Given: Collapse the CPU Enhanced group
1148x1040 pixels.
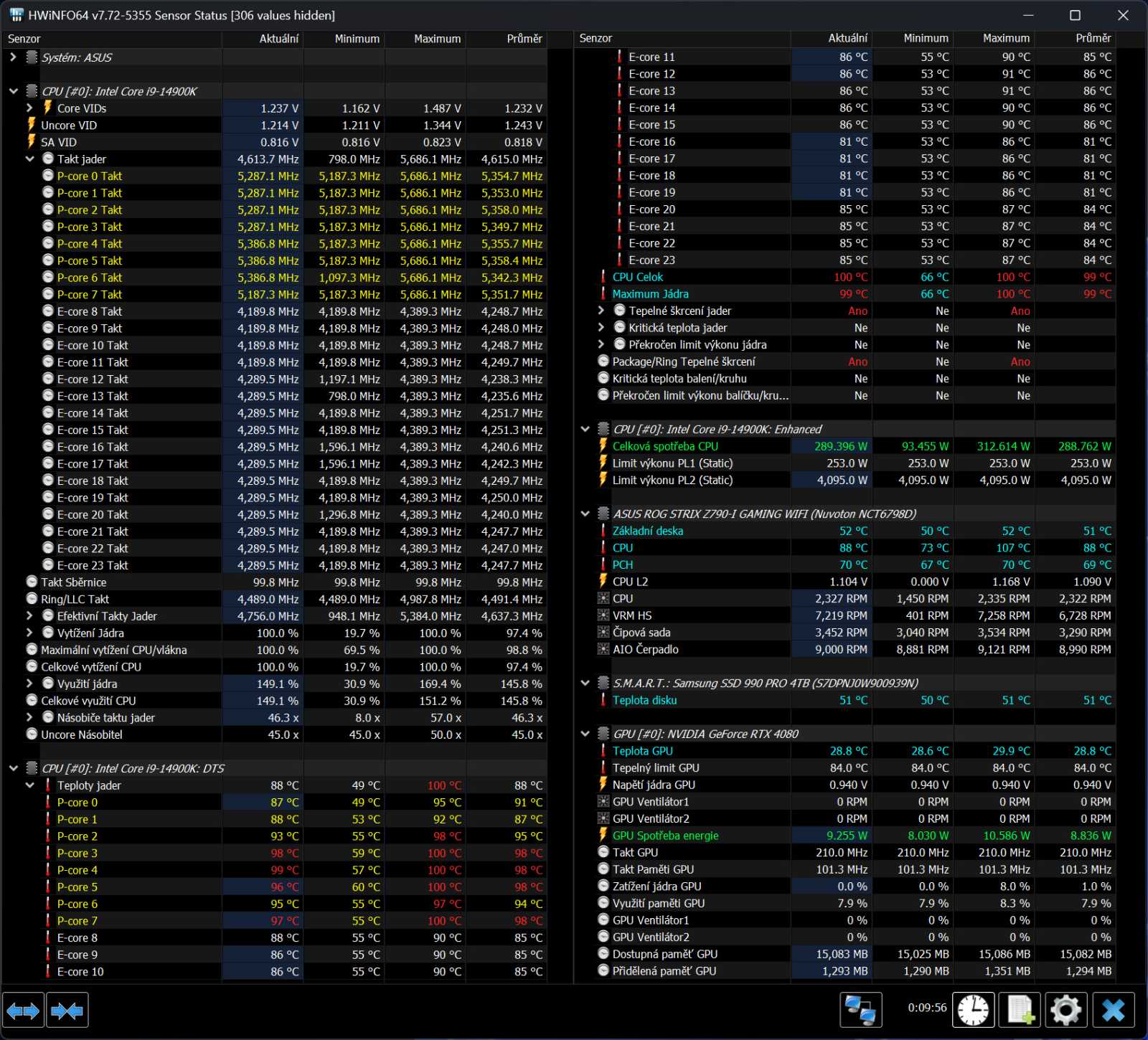Looking at the screenshot, I should (585, 429).
